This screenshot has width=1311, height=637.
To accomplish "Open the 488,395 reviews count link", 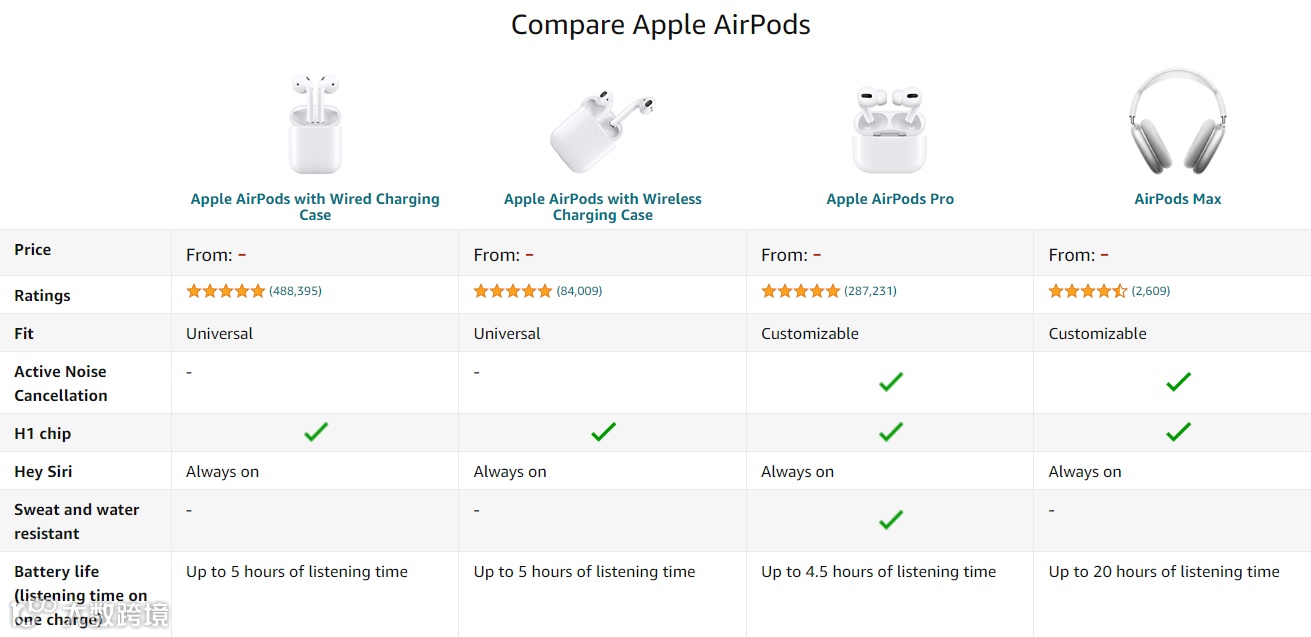I will (x=295, y=291).
